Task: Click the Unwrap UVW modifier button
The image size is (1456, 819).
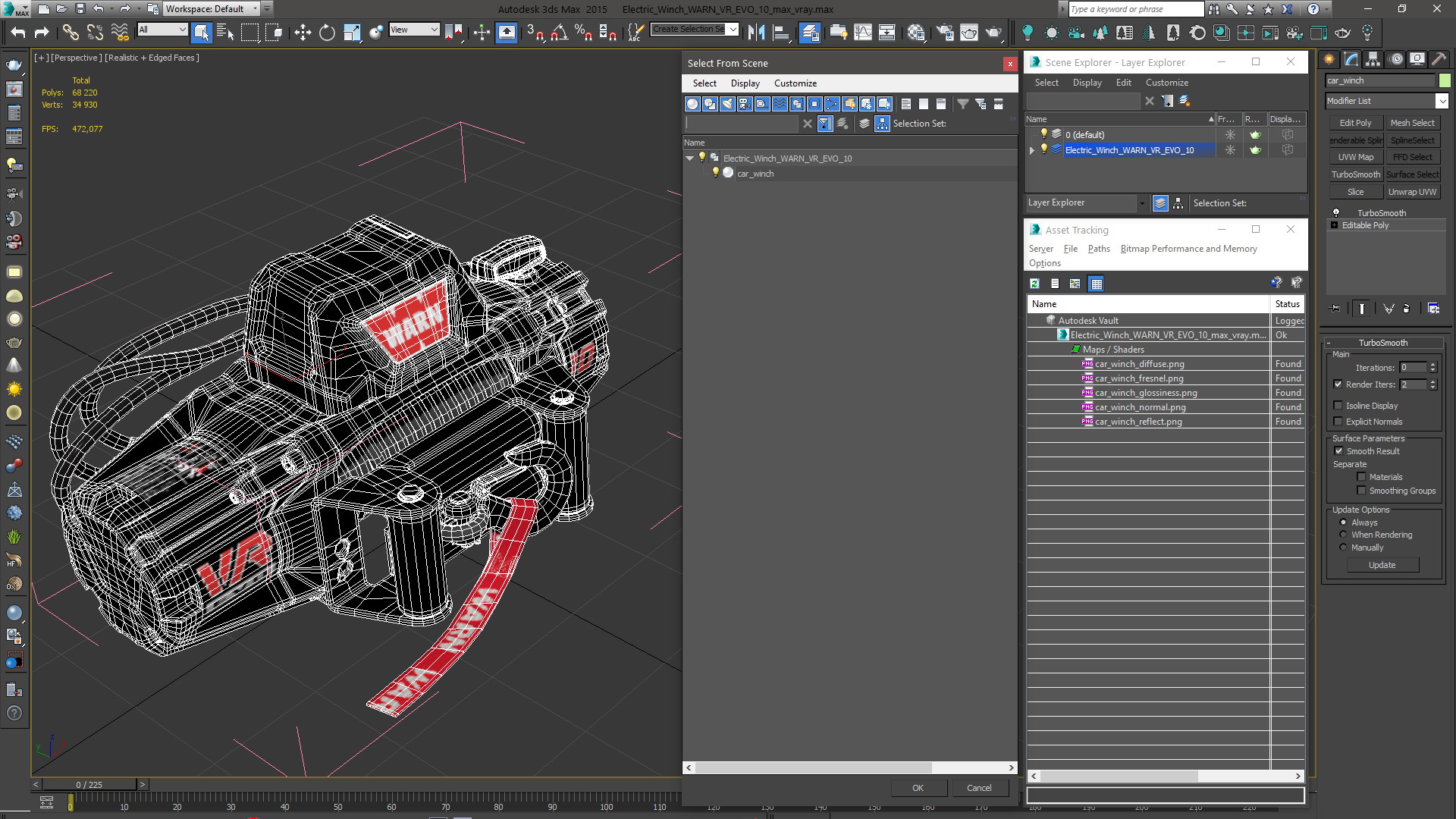Action: point(1412,192)
